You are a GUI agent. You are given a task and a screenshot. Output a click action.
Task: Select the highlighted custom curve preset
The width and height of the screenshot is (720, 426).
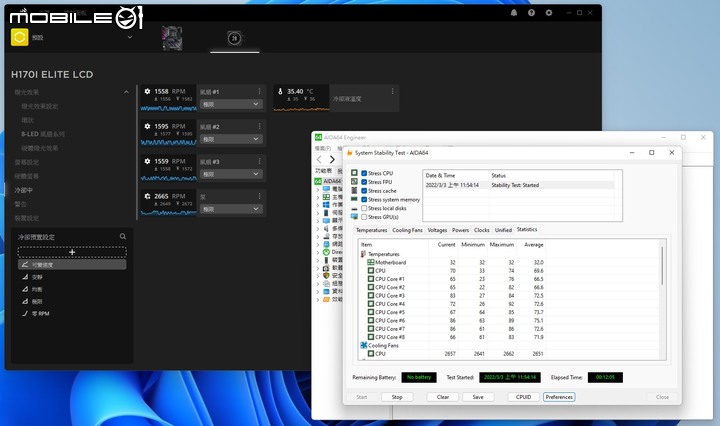click(72, 264)
